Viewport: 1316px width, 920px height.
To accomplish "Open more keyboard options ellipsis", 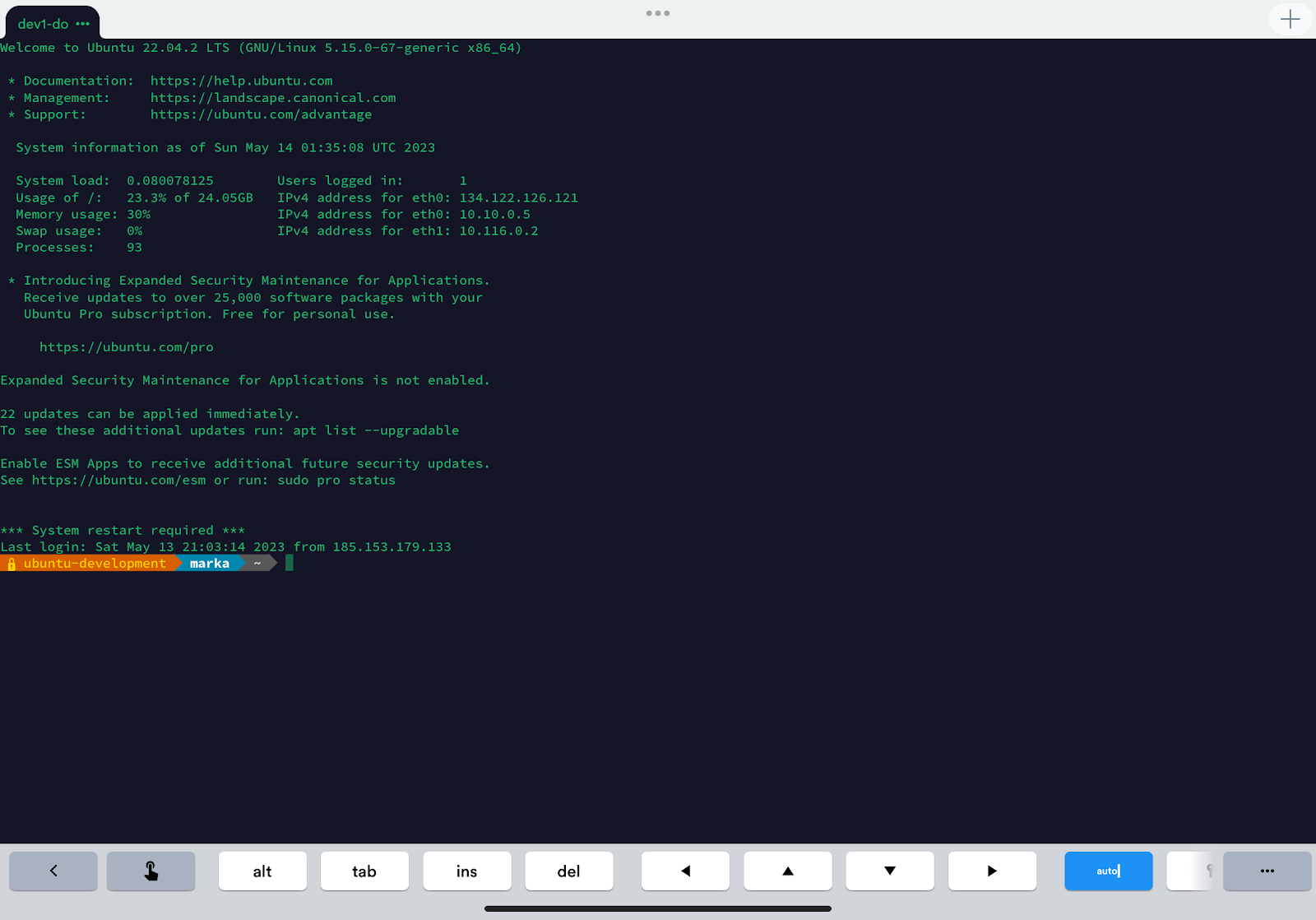I will pos(1267,871).
